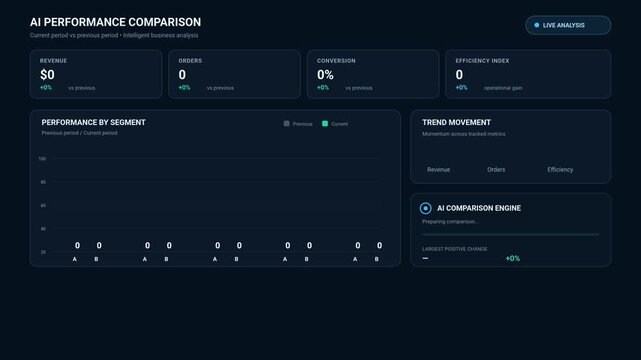Click the 'operational gain' text
Viewport: 641px width, 360px height.
click(x=503, y=88)
